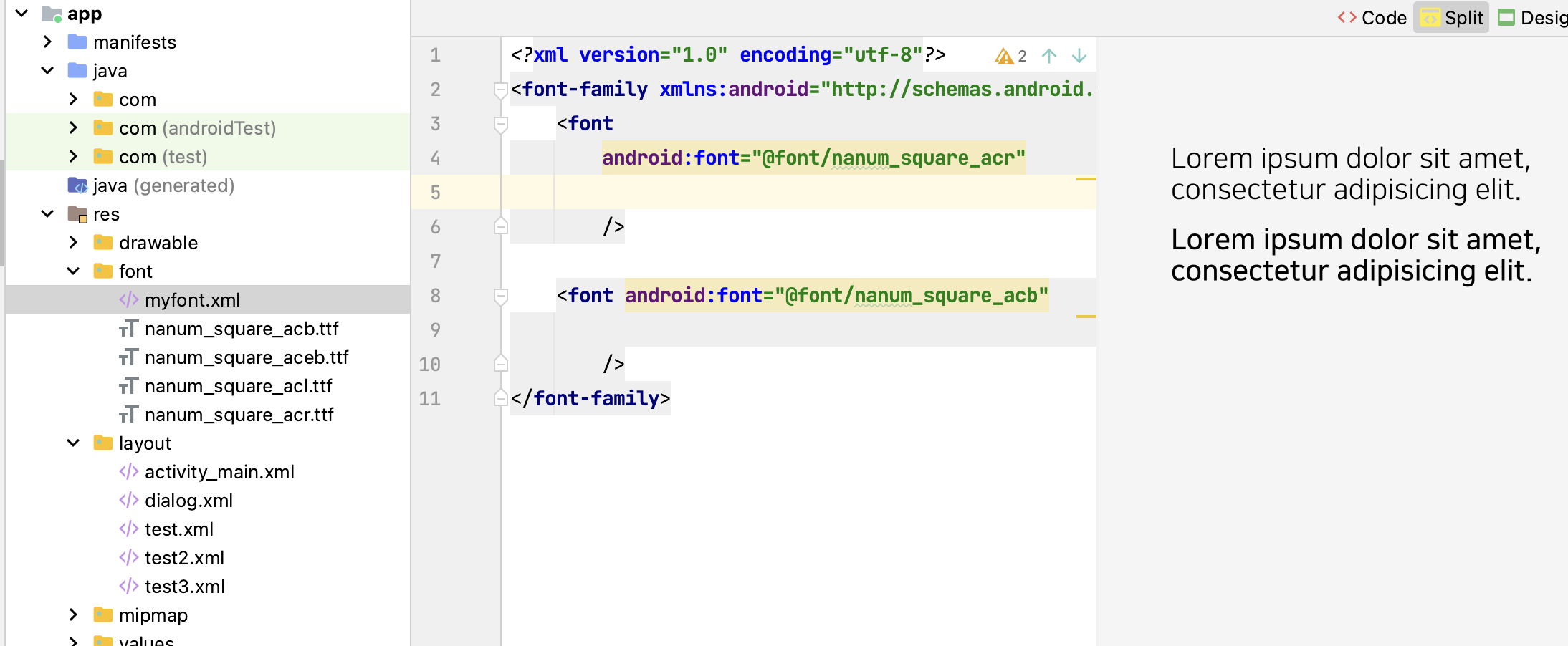The height and width of the screenshot is (646, 1568).
Task: Click the test2.xml file icon
Action: (129, 557)
